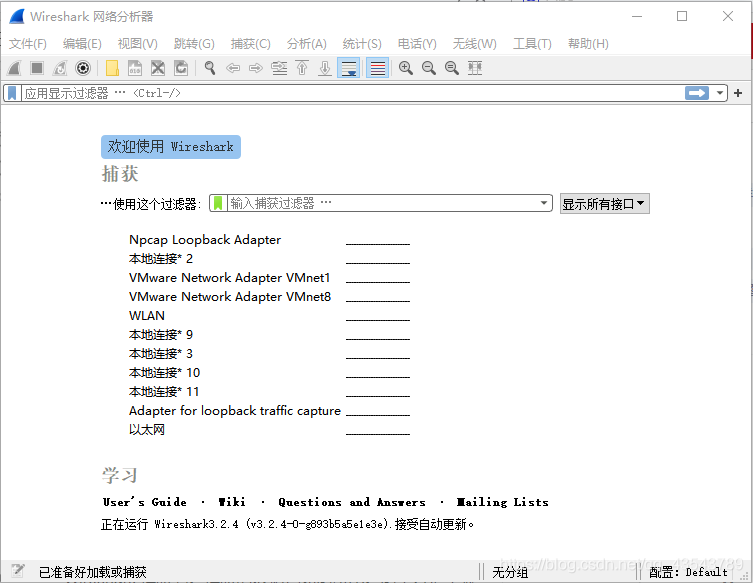Open capture options gear icon
This screenshot has height=583, width=753.
[x=83, y=68]
